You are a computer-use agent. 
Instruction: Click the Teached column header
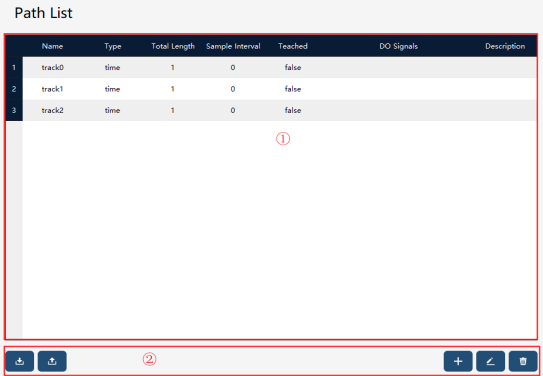tap(293, 46)
